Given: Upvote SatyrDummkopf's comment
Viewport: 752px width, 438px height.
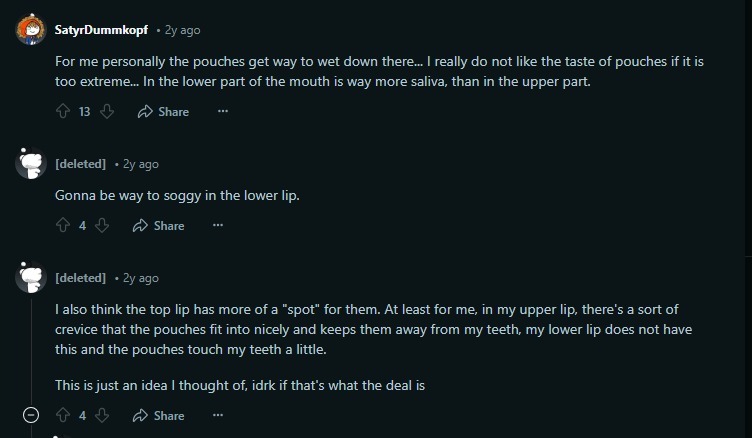Looking at the screenshot, I should (63, 112).
